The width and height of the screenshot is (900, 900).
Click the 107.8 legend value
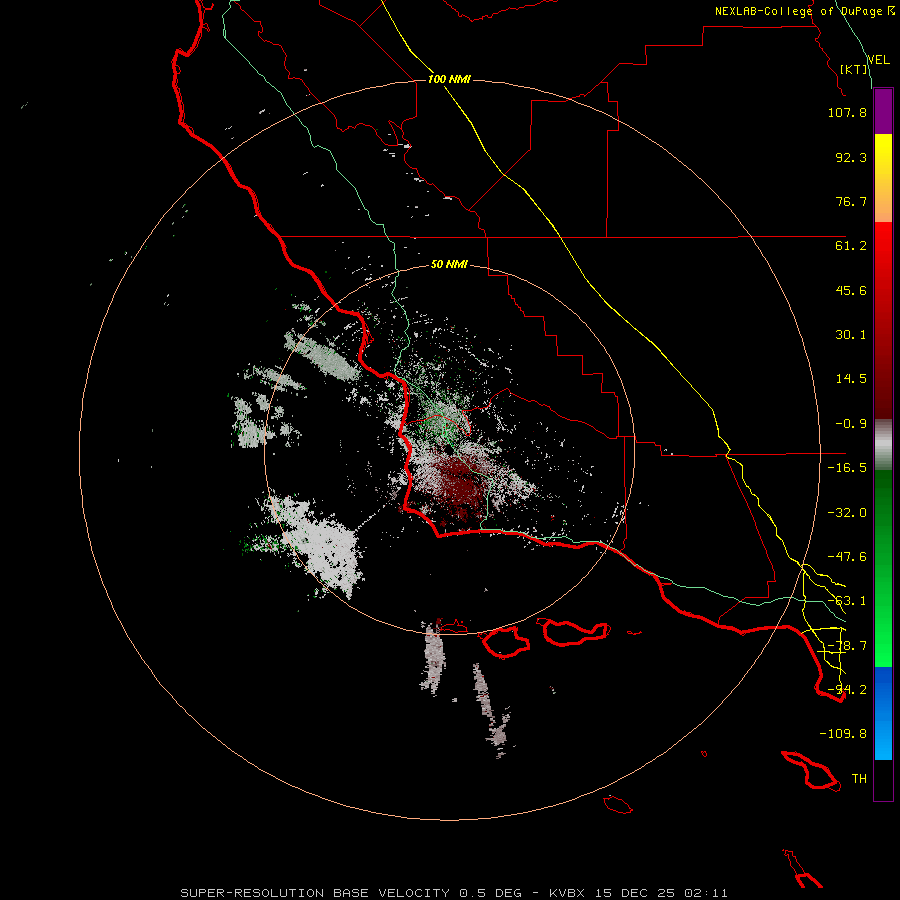[847, 112]
